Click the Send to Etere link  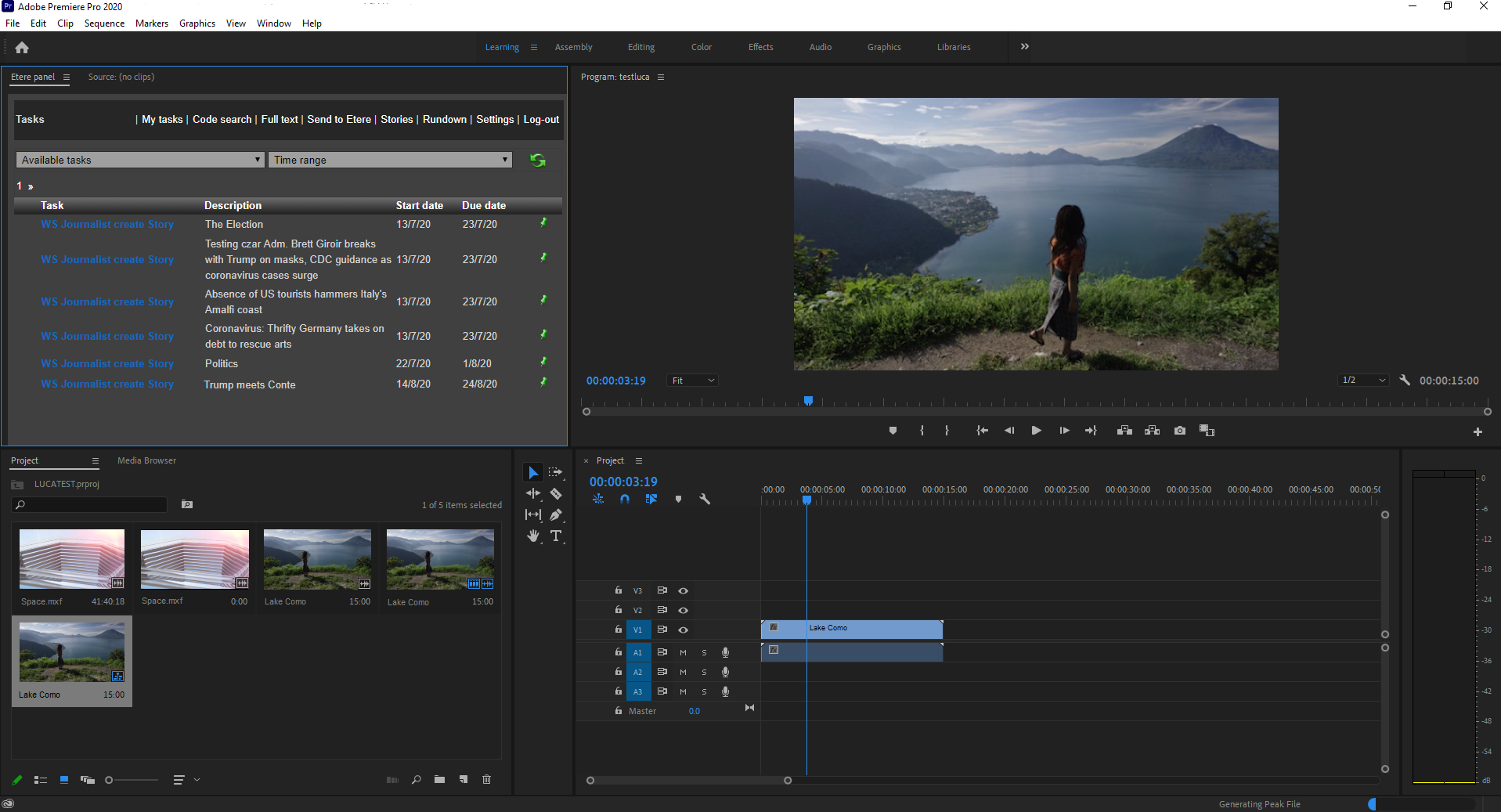point(339,120)
